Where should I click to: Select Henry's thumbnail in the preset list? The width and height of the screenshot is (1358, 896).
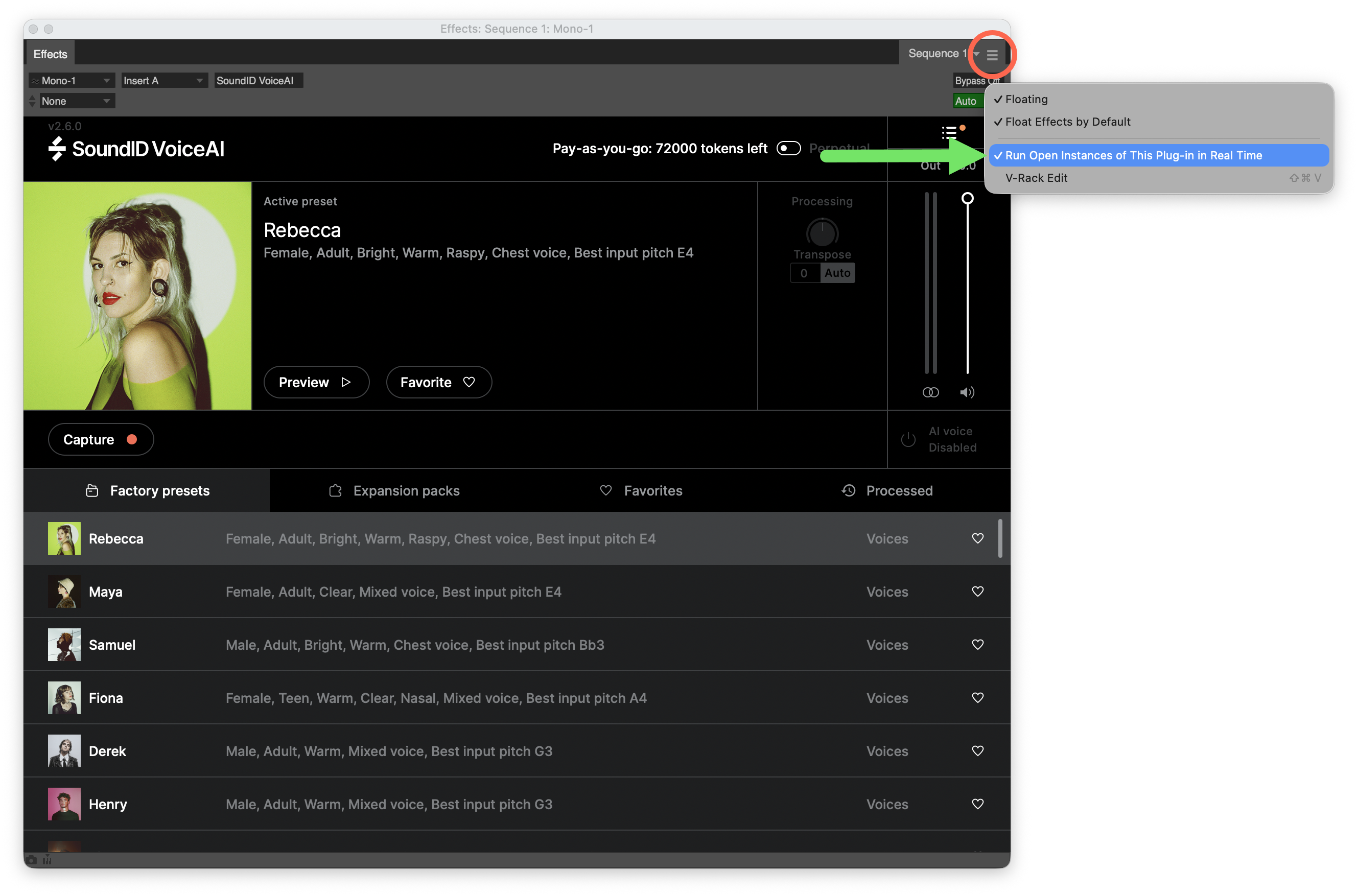pyautogui.click(x=64, y=804)
